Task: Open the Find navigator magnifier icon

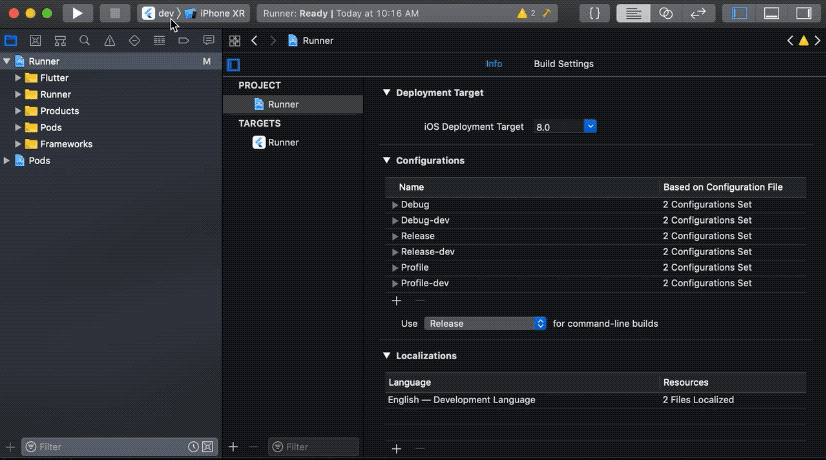Action: [84, 41]
